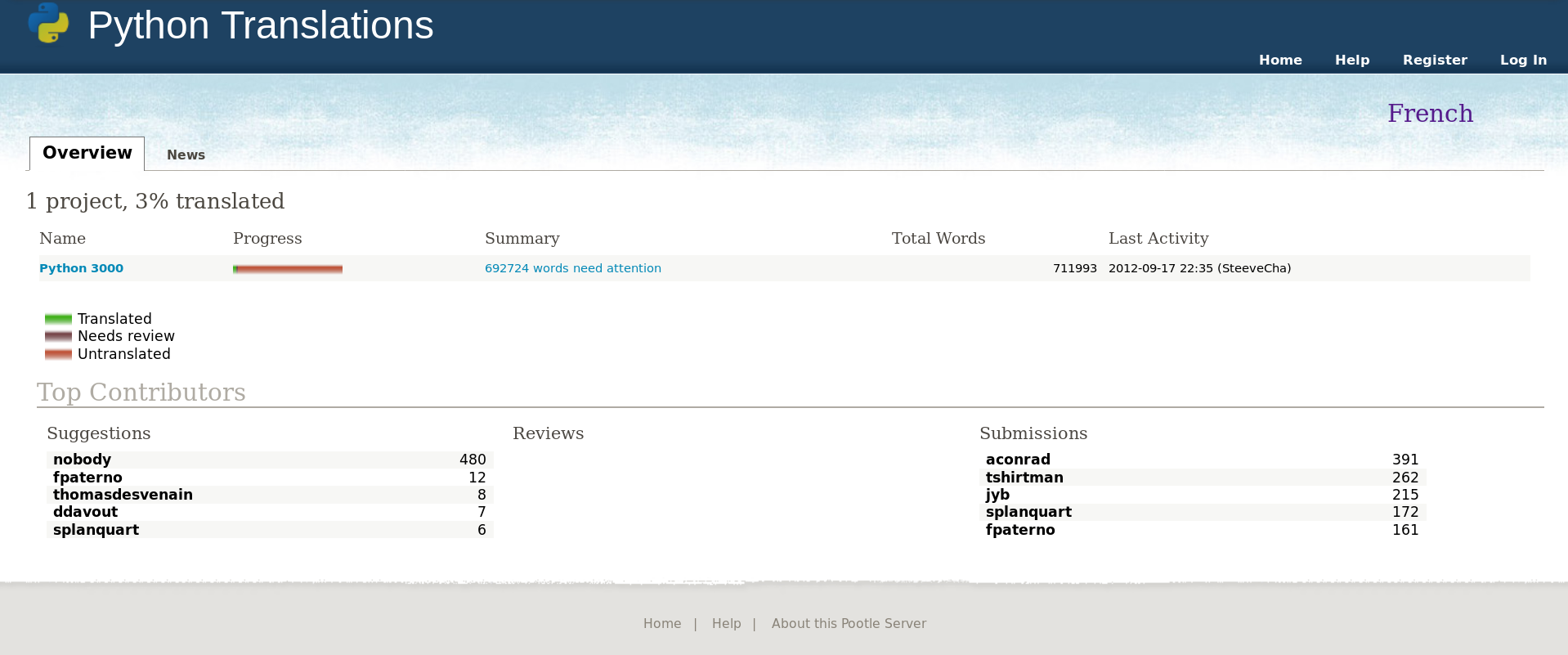Open the footer Home link

click(x=662, y=623)
